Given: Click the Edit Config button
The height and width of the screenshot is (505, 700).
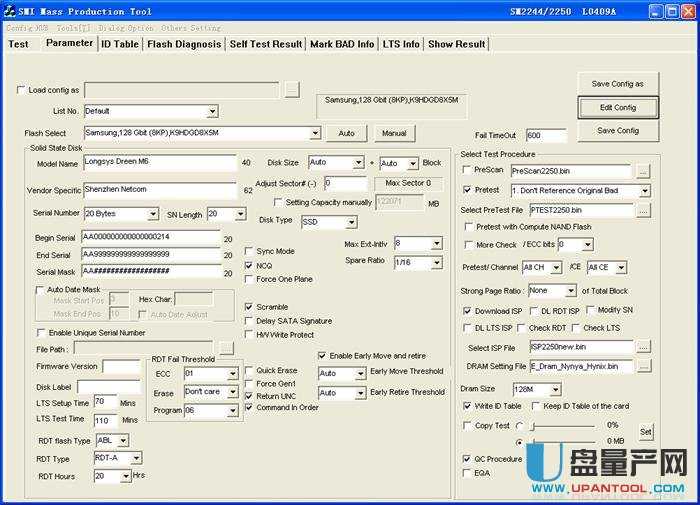Looking at the screenshot, I should pyautogui.click(x=618, y=107).
